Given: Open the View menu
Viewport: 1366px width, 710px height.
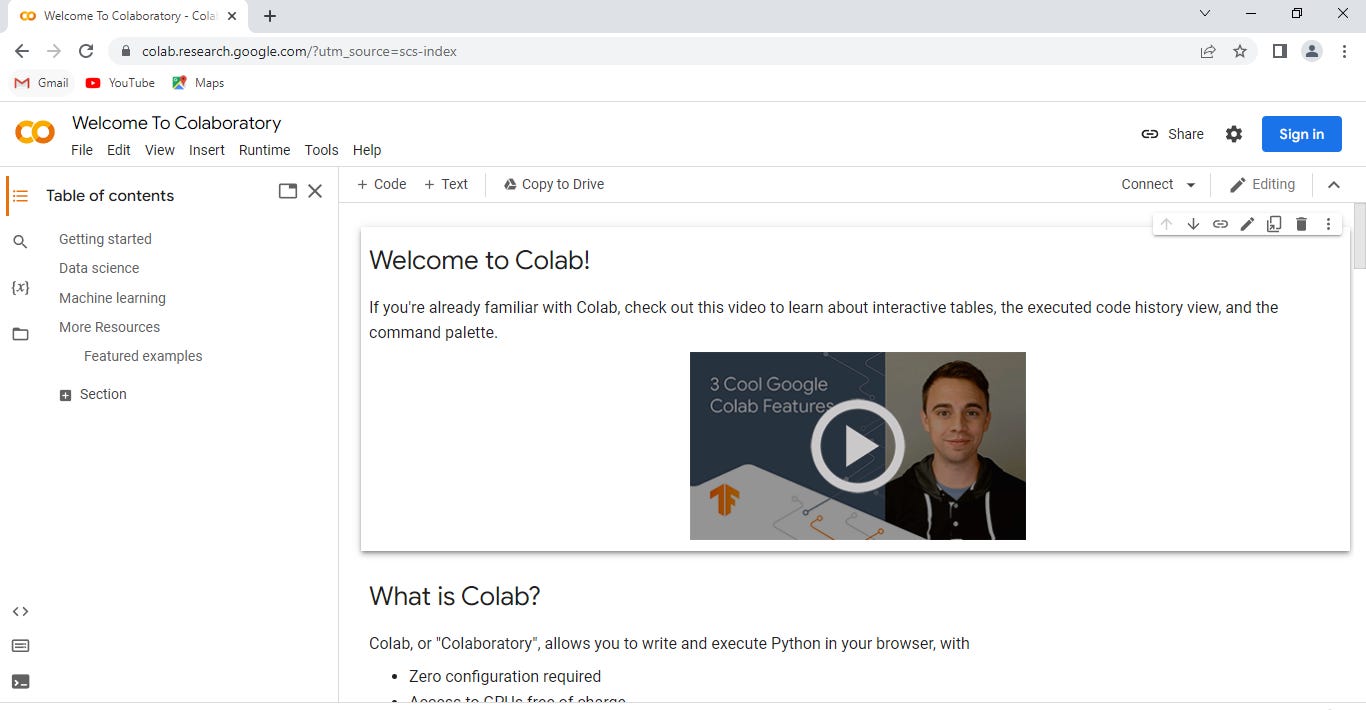Looking at the screenshot, I should click(160, 150).
